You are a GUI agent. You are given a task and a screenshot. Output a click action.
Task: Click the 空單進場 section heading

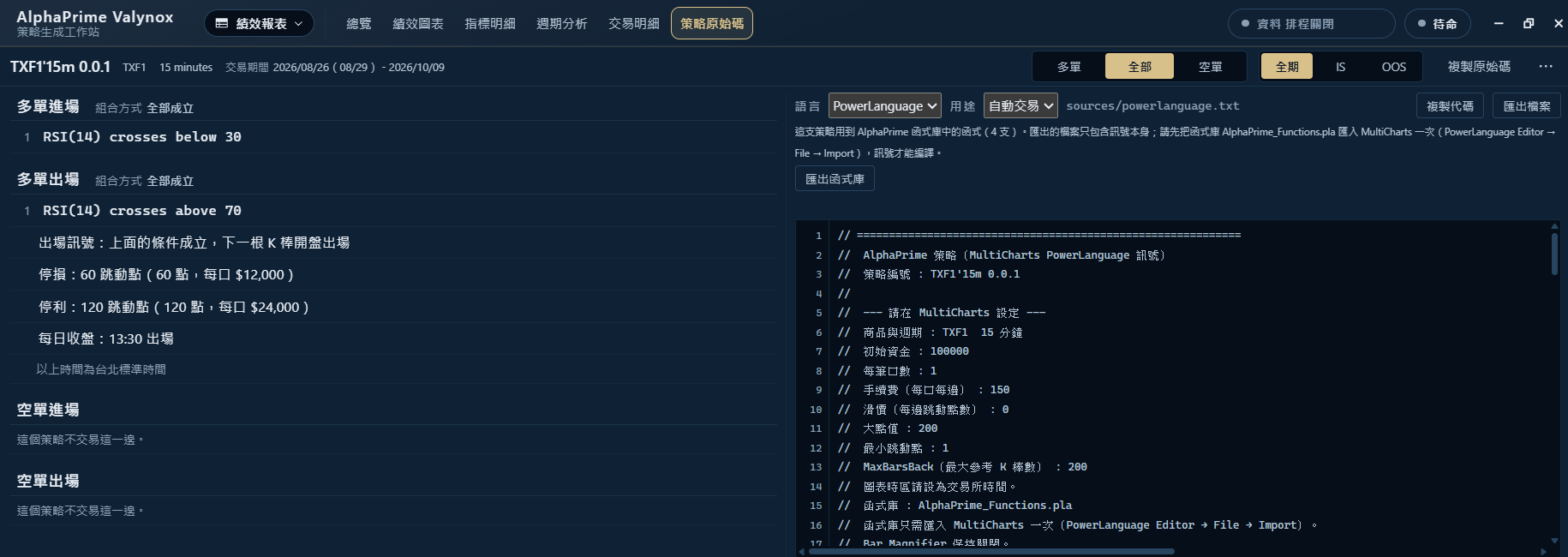pos(48,410)
